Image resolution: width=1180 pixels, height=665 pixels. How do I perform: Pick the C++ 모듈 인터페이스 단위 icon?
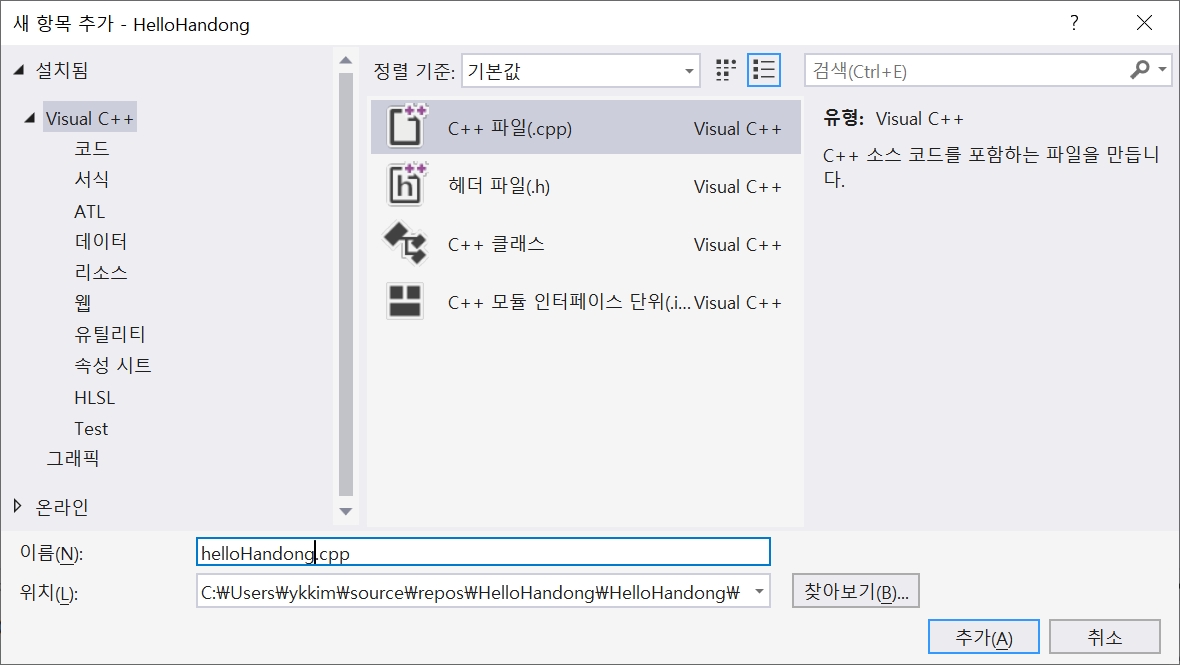406,301
